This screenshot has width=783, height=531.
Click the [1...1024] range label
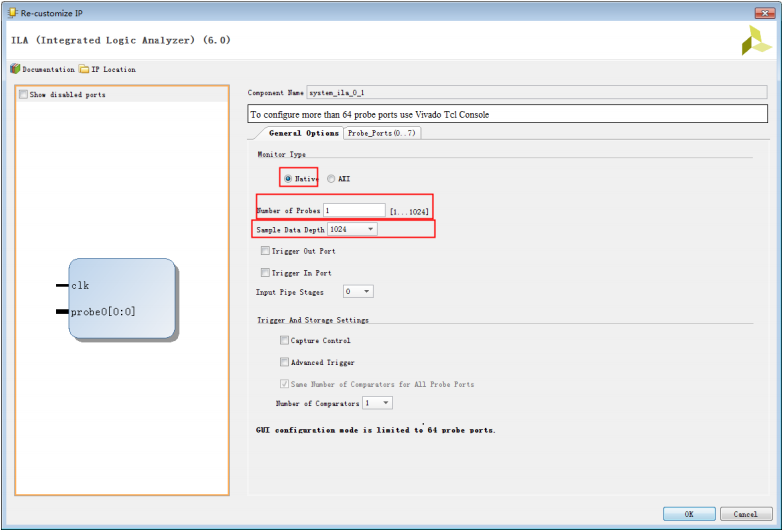click(409, 212)
